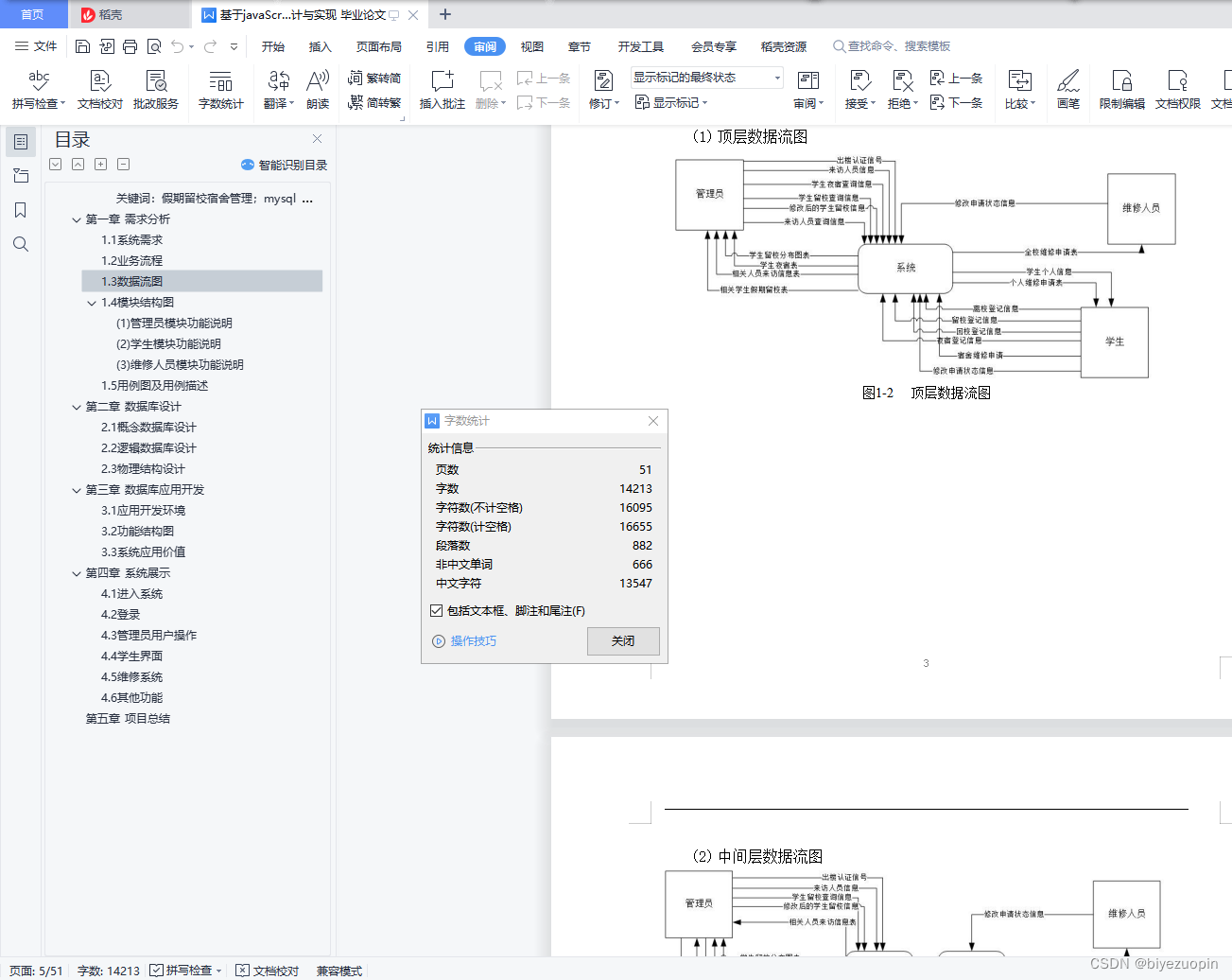Open restrict editing (限制编辑)
Image resolution: width=1232 pixels, height=980 pixels.
[1121, 90]
